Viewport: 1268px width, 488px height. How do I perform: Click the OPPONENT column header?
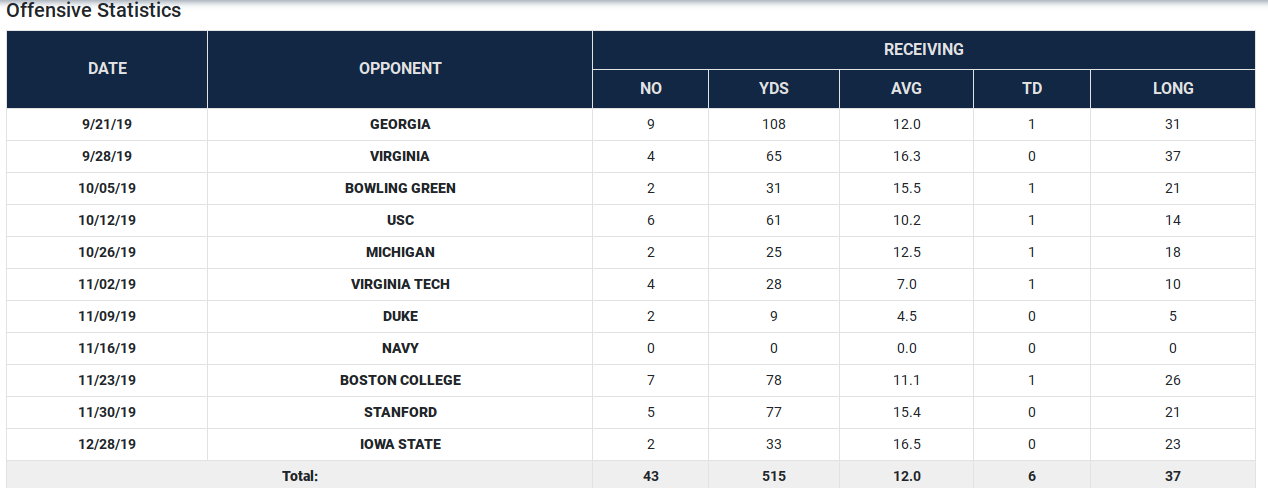point(400,69)
